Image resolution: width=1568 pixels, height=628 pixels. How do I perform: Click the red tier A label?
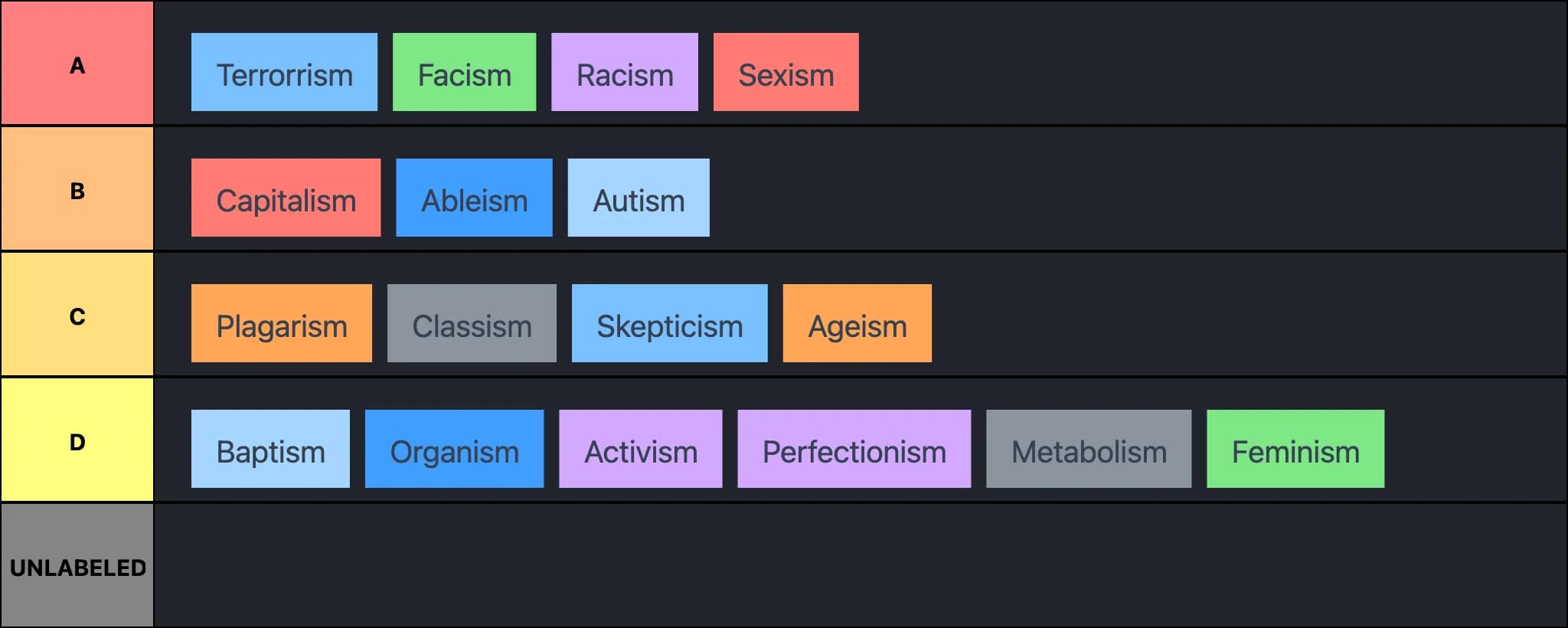77,64
